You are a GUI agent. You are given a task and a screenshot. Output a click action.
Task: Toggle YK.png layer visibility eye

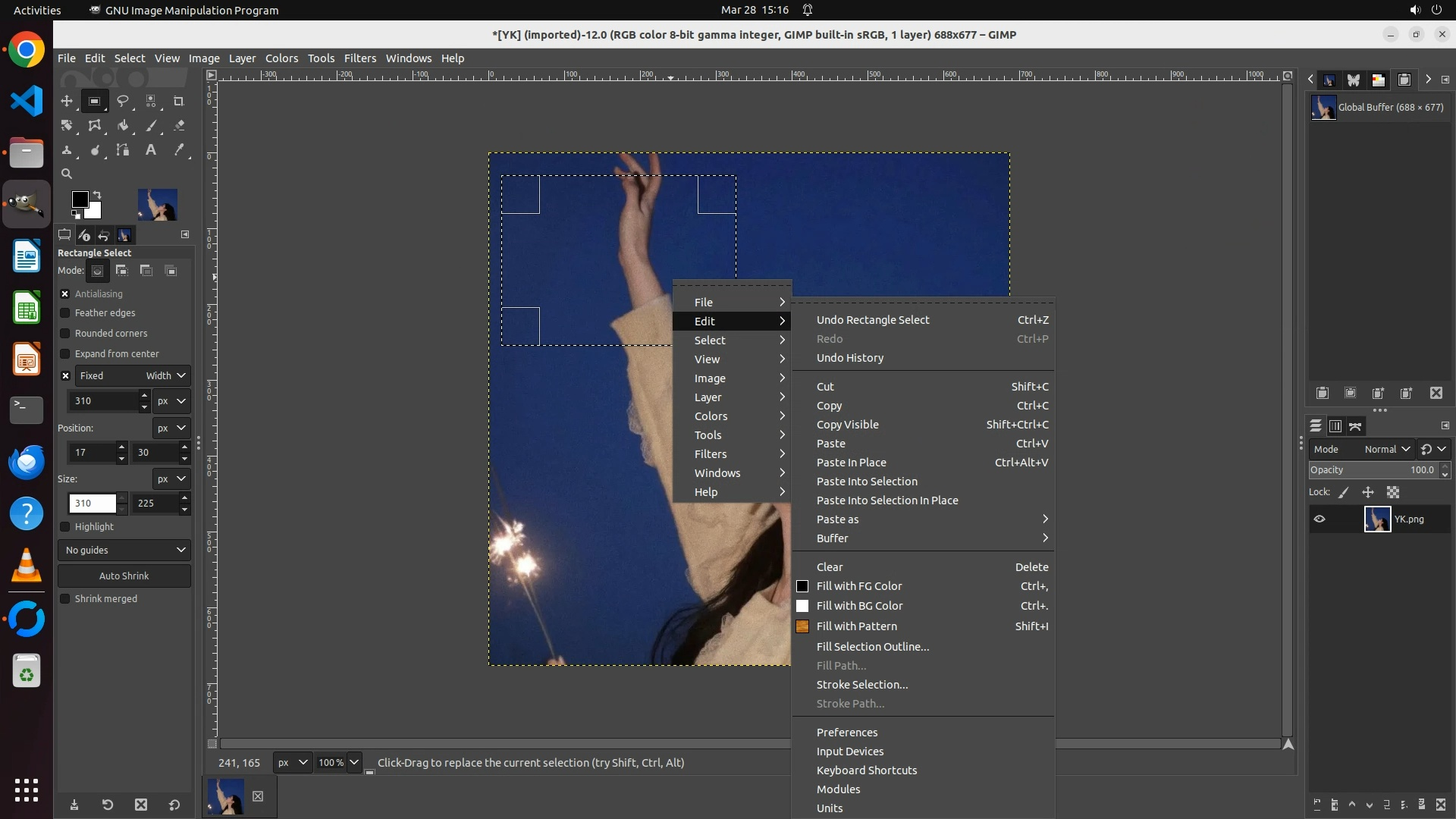click(x=1319, y=519)
